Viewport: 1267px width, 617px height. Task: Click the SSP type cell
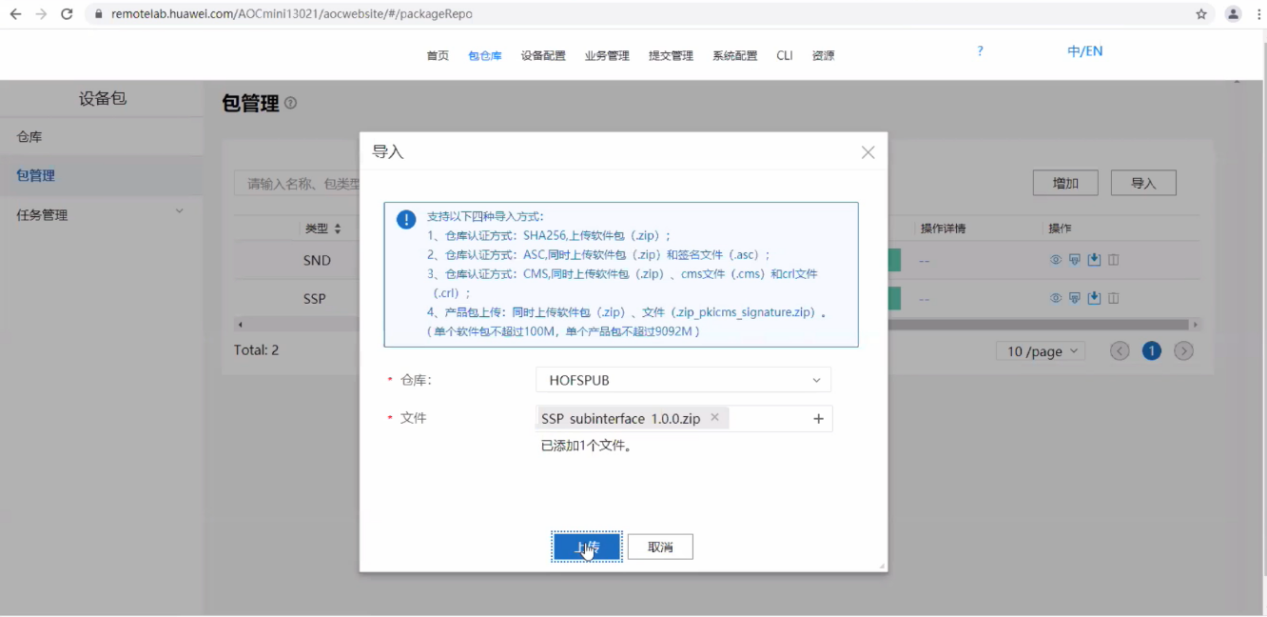pyautogui.click(x=315, y=298)
